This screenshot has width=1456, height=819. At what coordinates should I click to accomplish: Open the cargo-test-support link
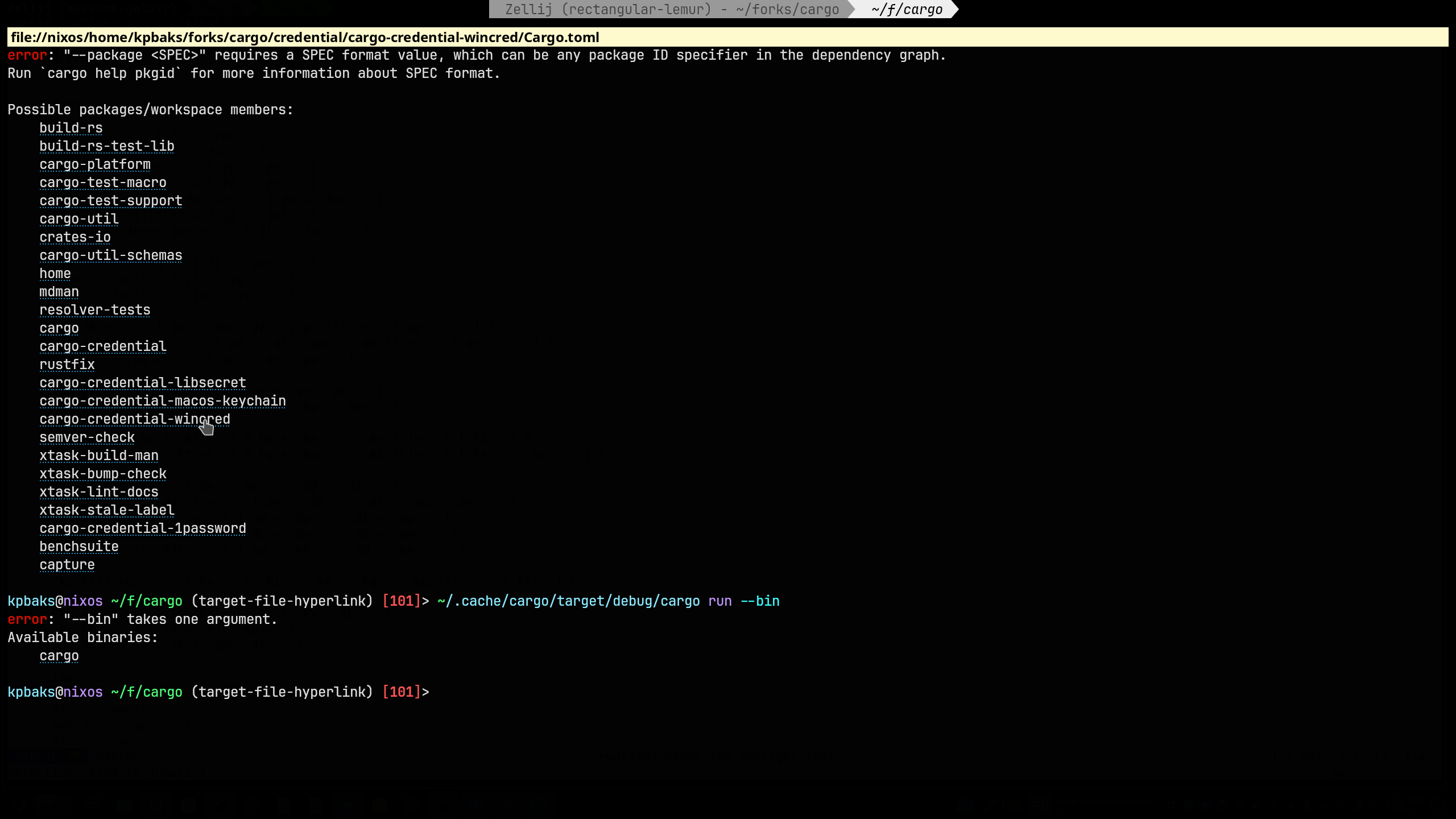[x=111, y=201]
